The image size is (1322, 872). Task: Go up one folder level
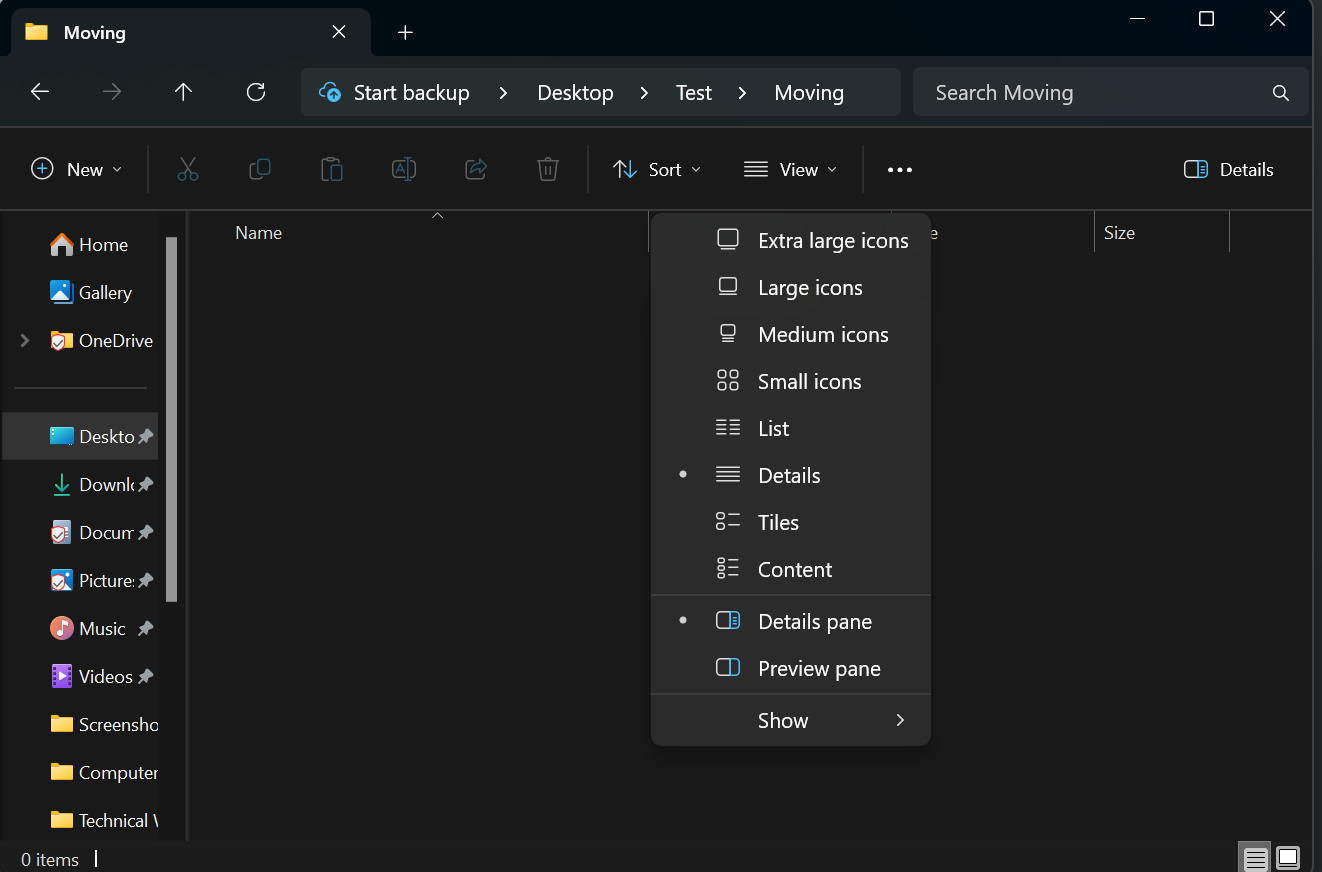[183, 92]
